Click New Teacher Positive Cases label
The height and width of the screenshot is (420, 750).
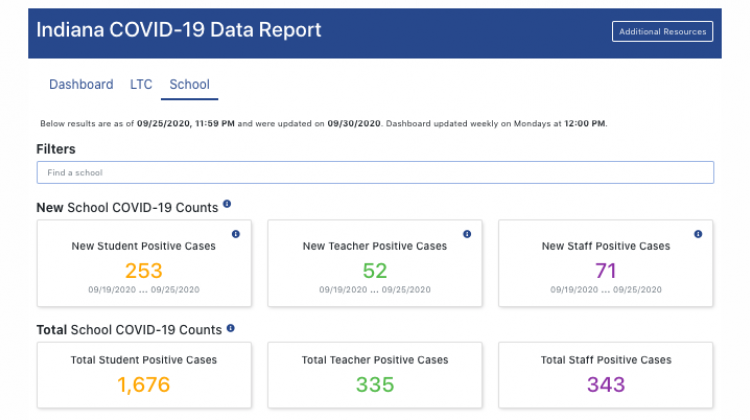(x=375, y=246)
